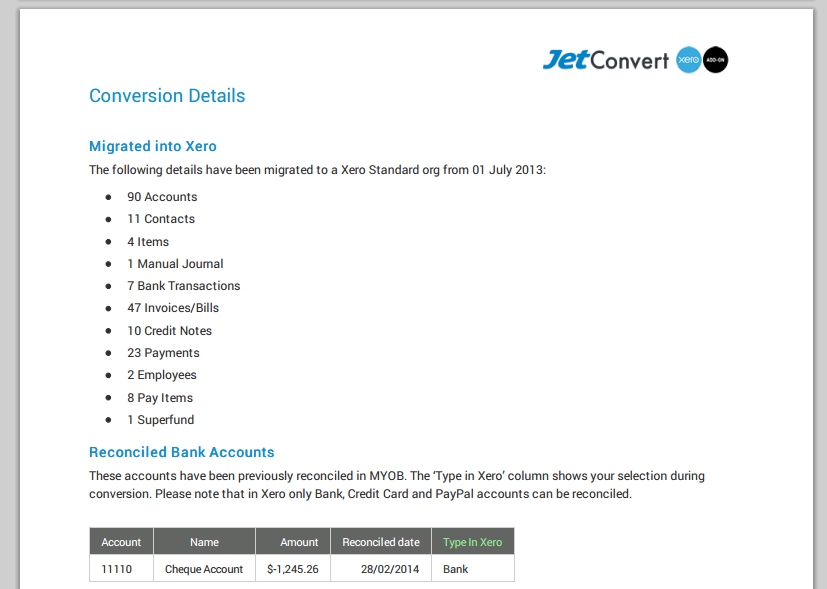827x589 pixels.
Task: Select the Migrated into Xero heading
Action: pos(153,146)
